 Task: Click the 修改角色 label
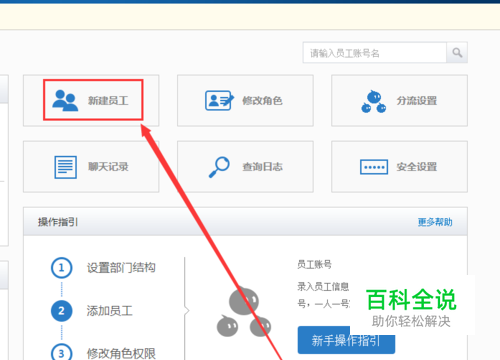point(262,101)
